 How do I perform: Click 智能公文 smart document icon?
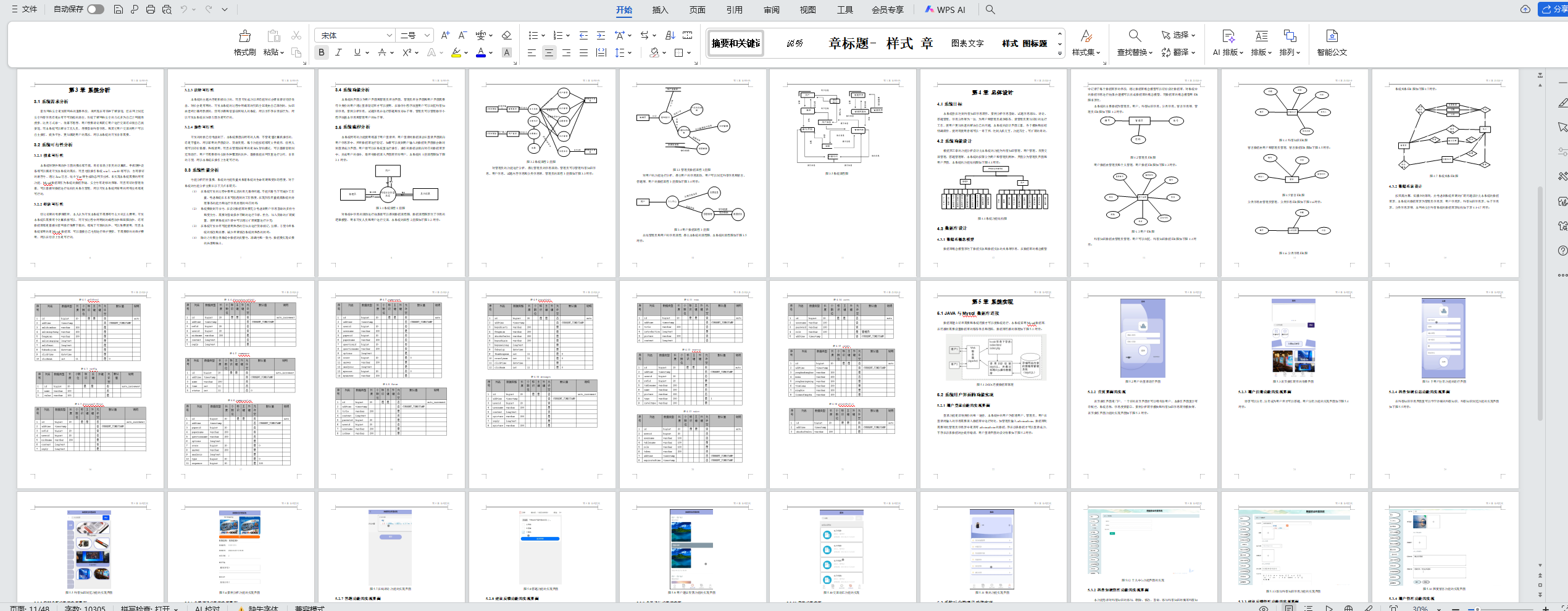pos(1332,43)
